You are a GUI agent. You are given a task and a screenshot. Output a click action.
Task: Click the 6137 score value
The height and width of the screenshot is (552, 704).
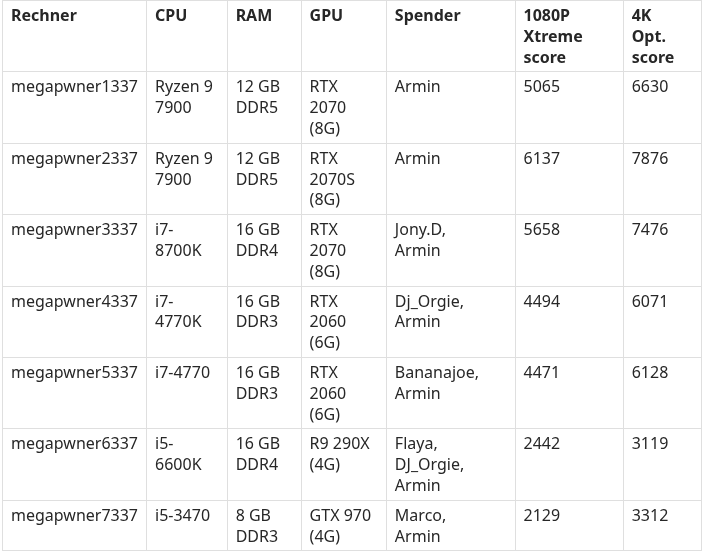click(x=542, y=159)
